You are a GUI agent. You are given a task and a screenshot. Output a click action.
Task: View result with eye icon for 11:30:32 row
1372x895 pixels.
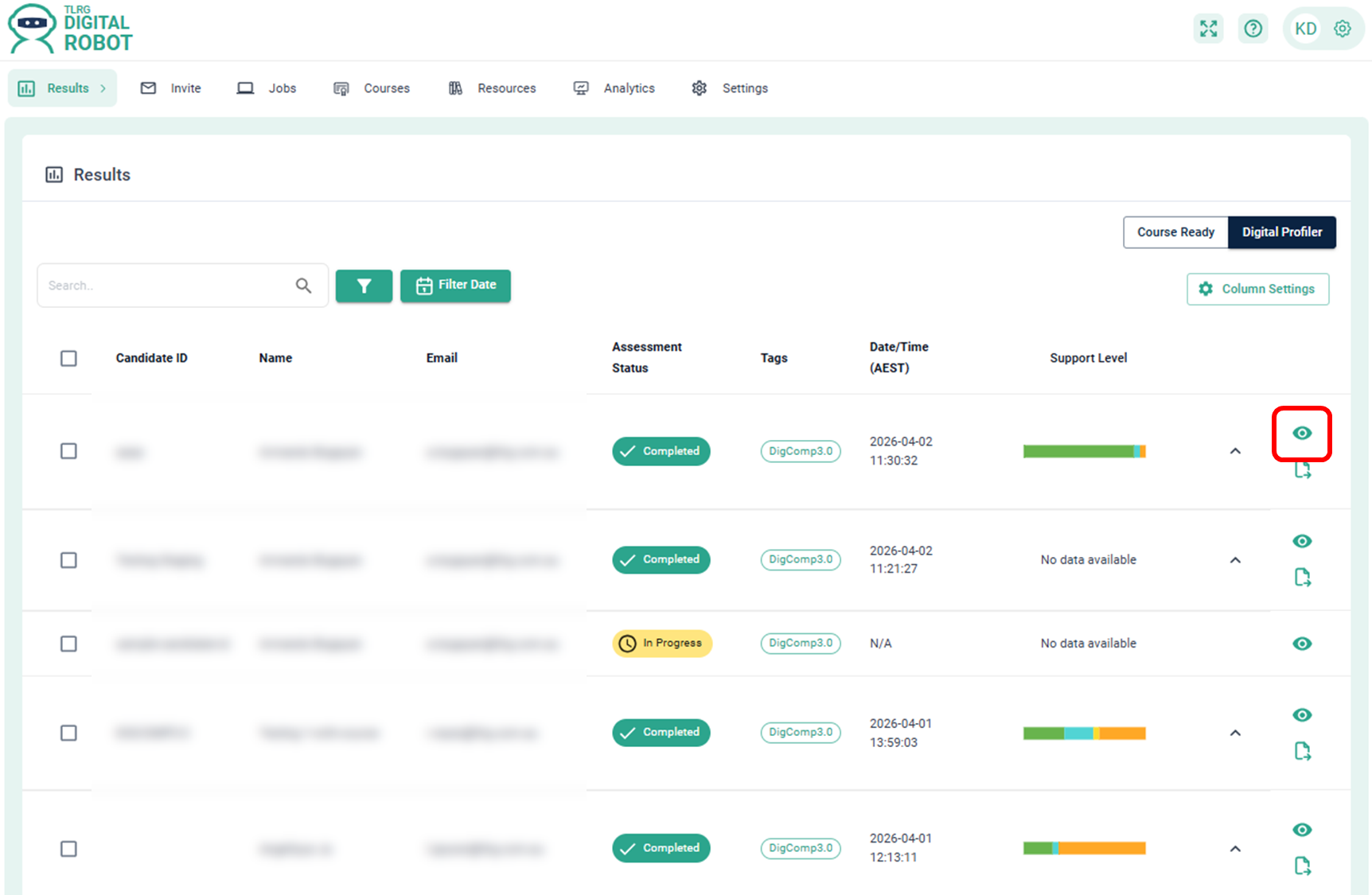click(1302, 433)
